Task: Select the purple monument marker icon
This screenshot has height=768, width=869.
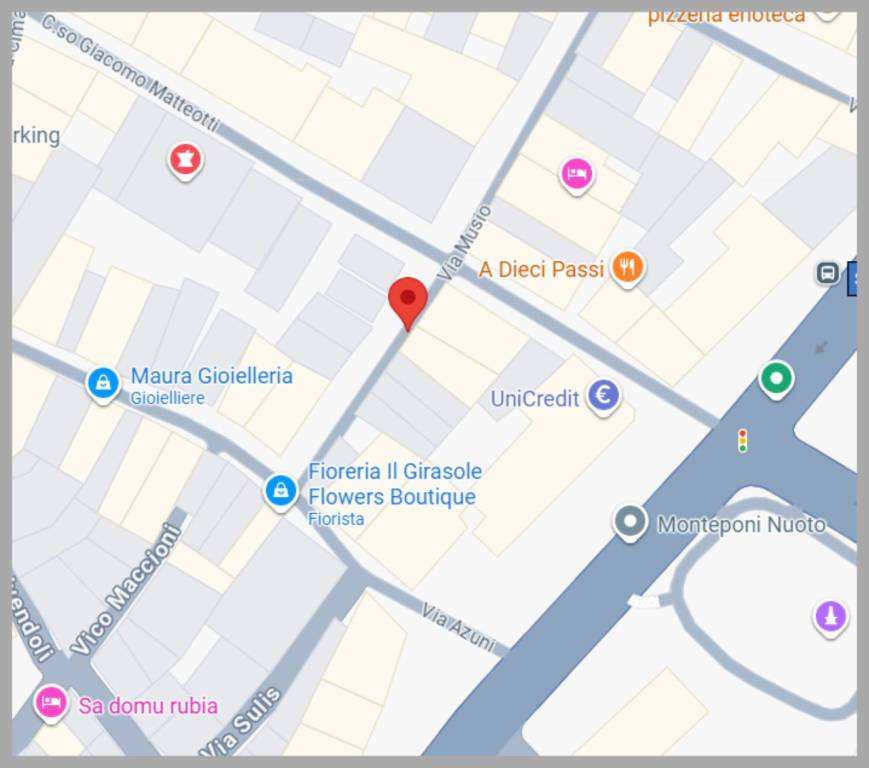Action: click(830, 618)
